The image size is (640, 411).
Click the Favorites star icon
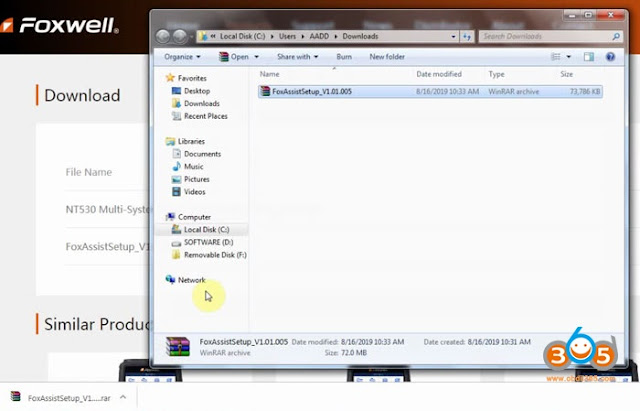point(170,78)
